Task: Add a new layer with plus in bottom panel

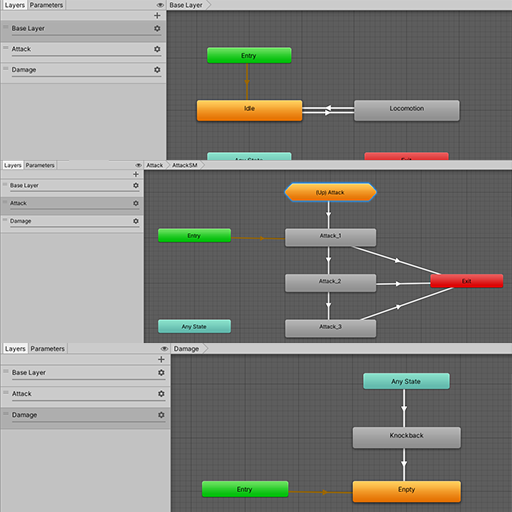Action: click(161, 359)
